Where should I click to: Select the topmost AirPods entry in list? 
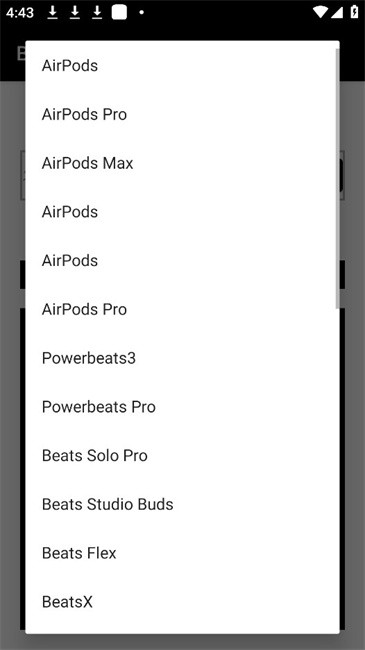(x=182, y=65)
